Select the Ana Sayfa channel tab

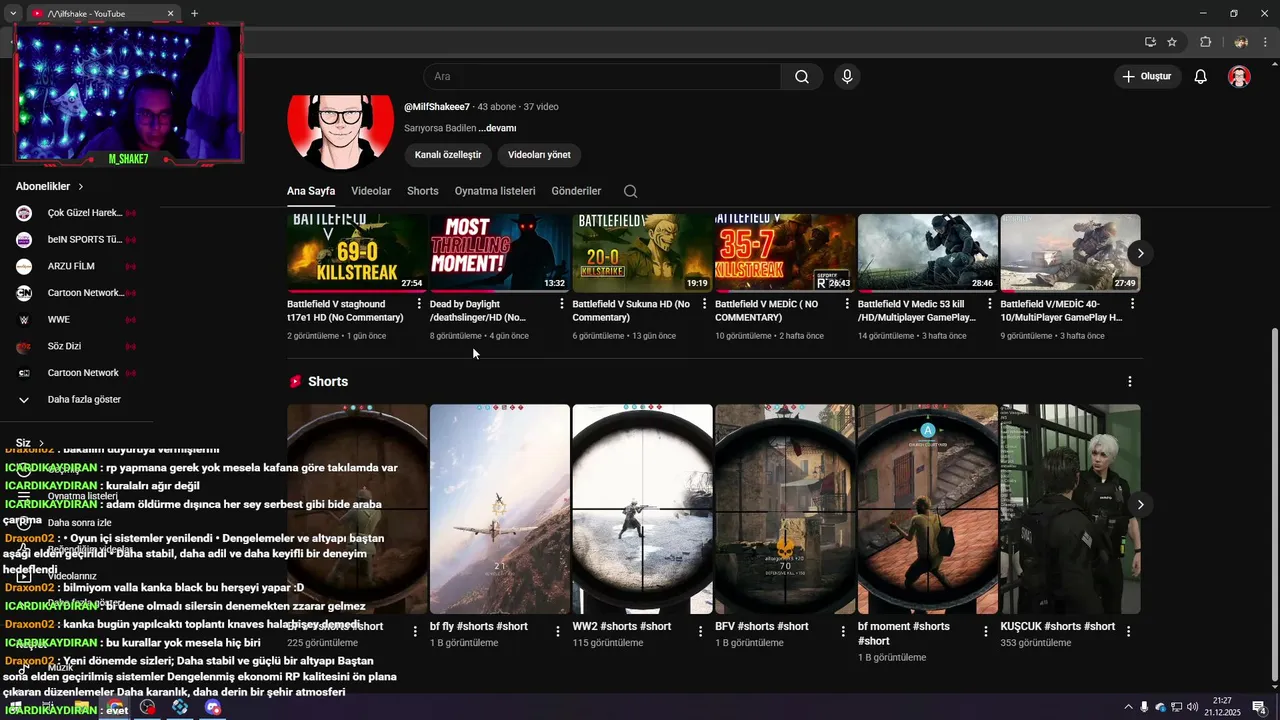[x=311, y=191]
